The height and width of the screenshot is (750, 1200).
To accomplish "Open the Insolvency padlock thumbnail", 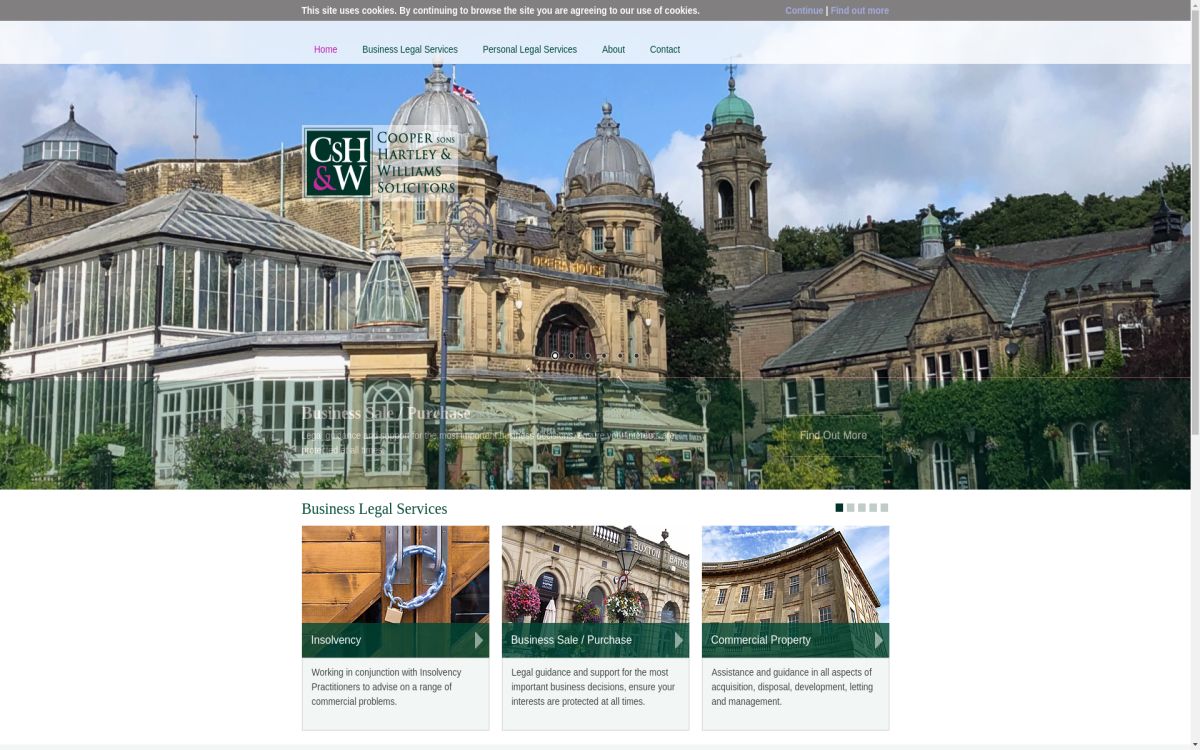I will pyautogui.click(x=395, y=574).
